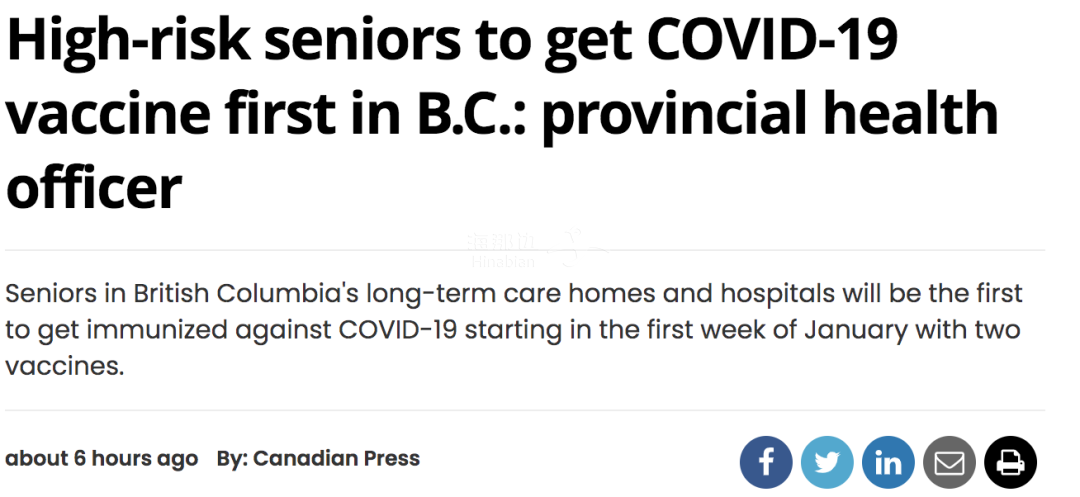This screenshot has width=1080, height=497.
Task: Click the 'about 6 hours ago' timestamp
Action: [102, 458]
